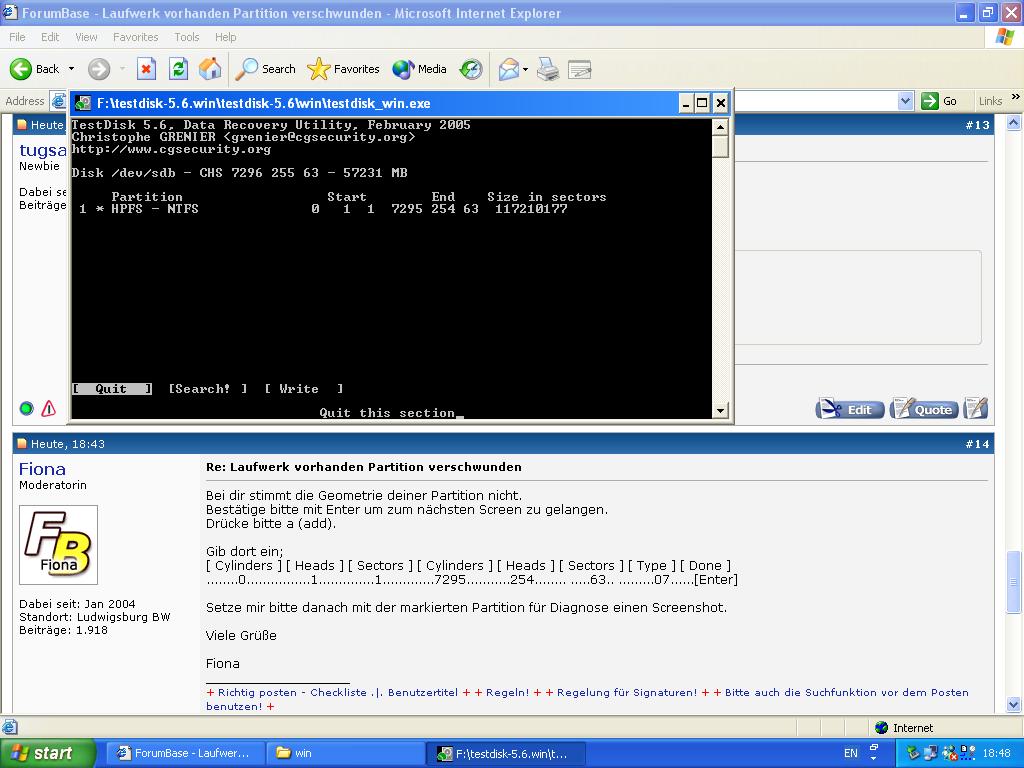Open the Media pane
The image size is (1024, 768).
point(419,69)
